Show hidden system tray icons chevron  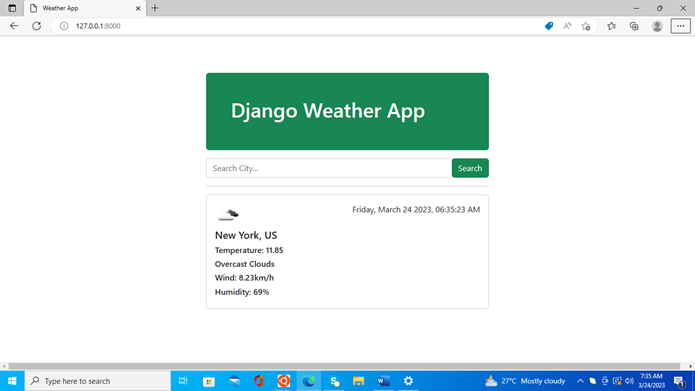coord(580,381)
